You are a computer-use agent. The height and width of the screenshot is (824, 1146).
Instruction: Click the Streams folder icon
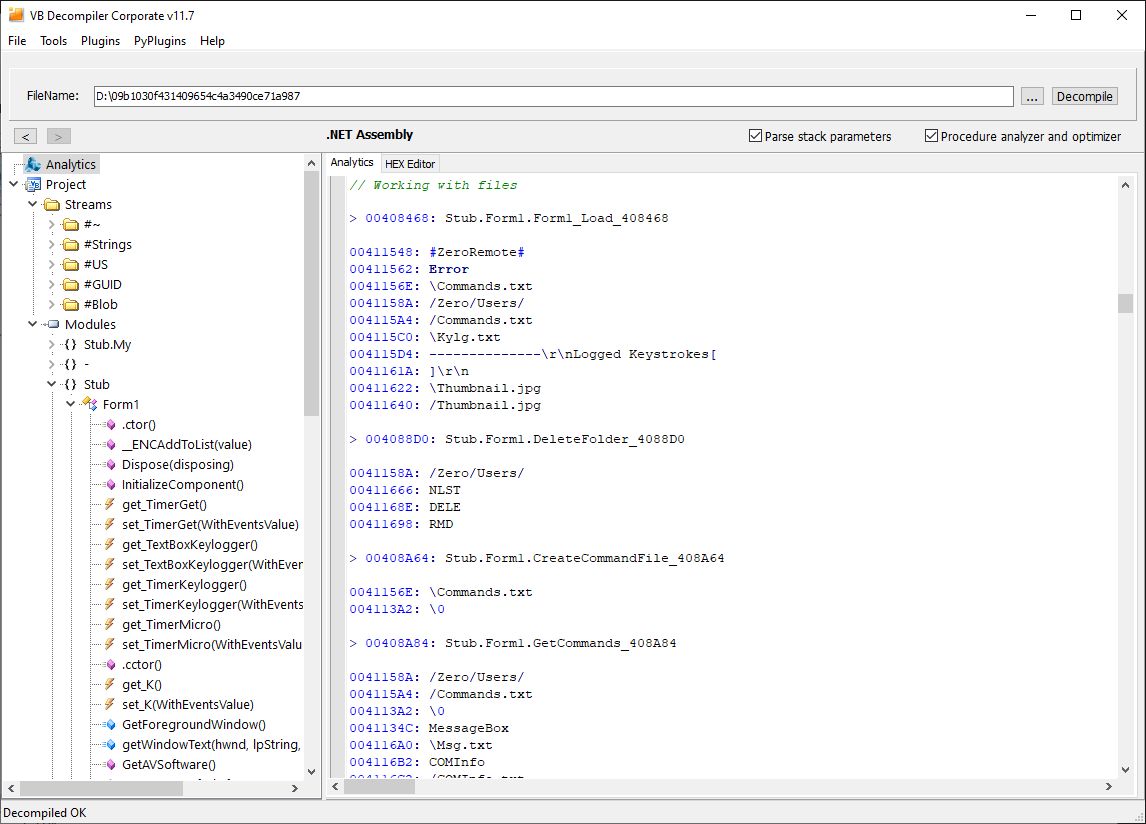pos(52,205)
